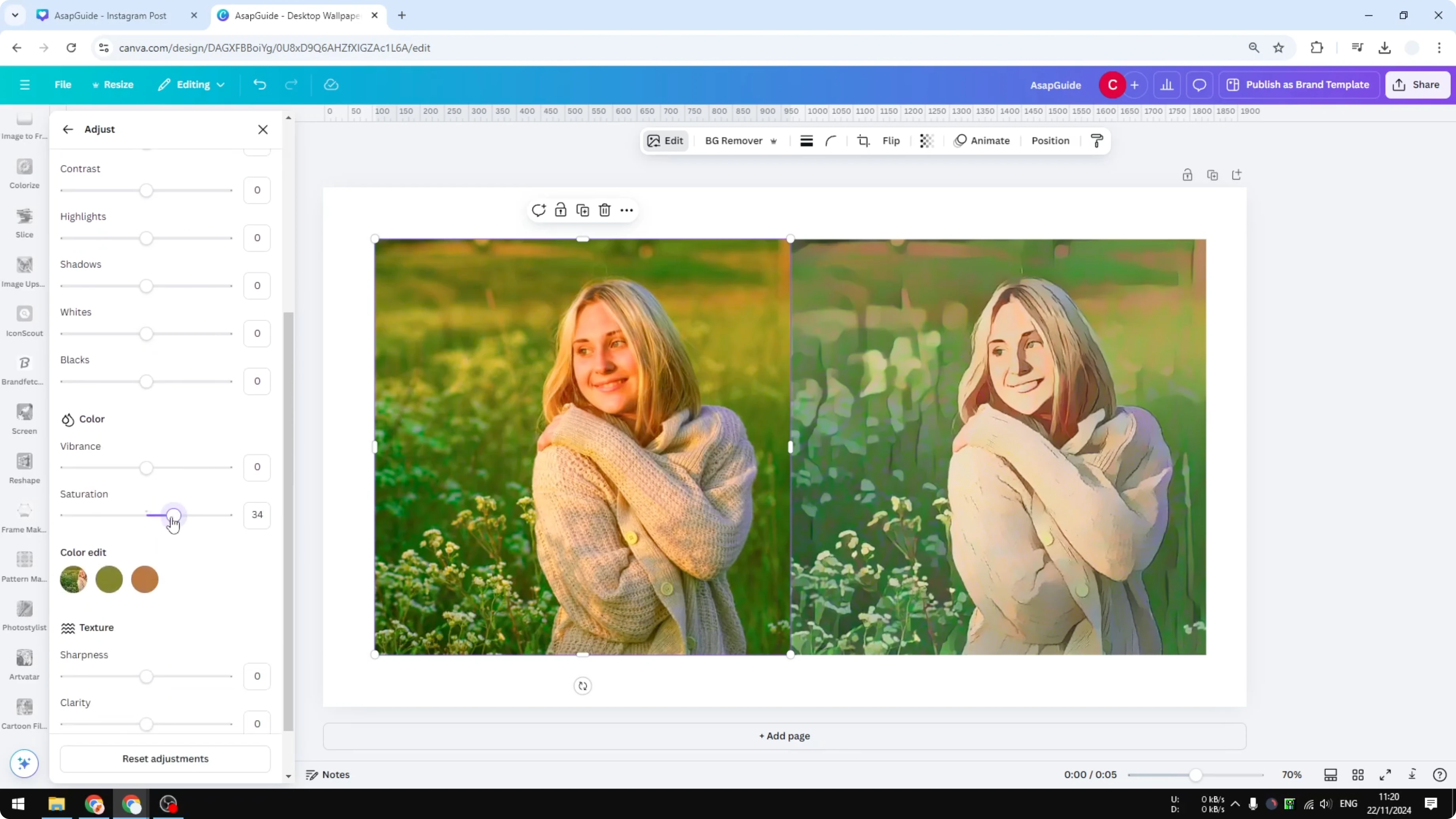The width and height of the screenshot is (1456, 819).
Task: Open the Colorize panel in the sidebar
Action: [x=24, y=173]
